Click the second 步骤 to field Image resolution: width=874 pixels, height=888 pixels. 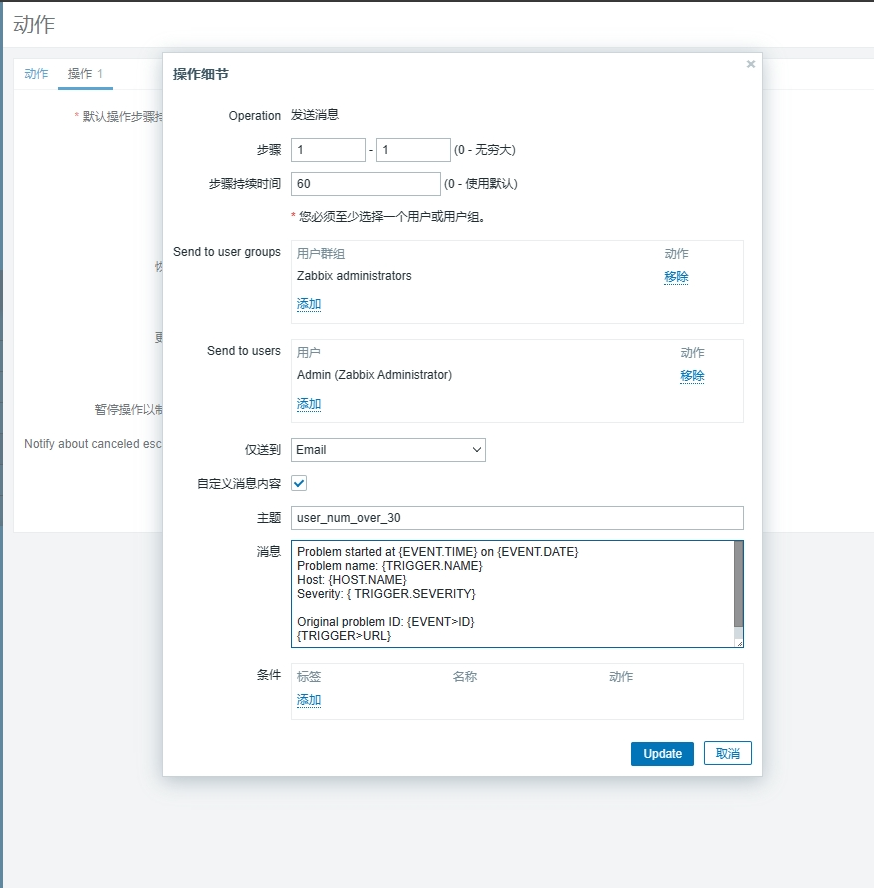click(x=413, y=150)
